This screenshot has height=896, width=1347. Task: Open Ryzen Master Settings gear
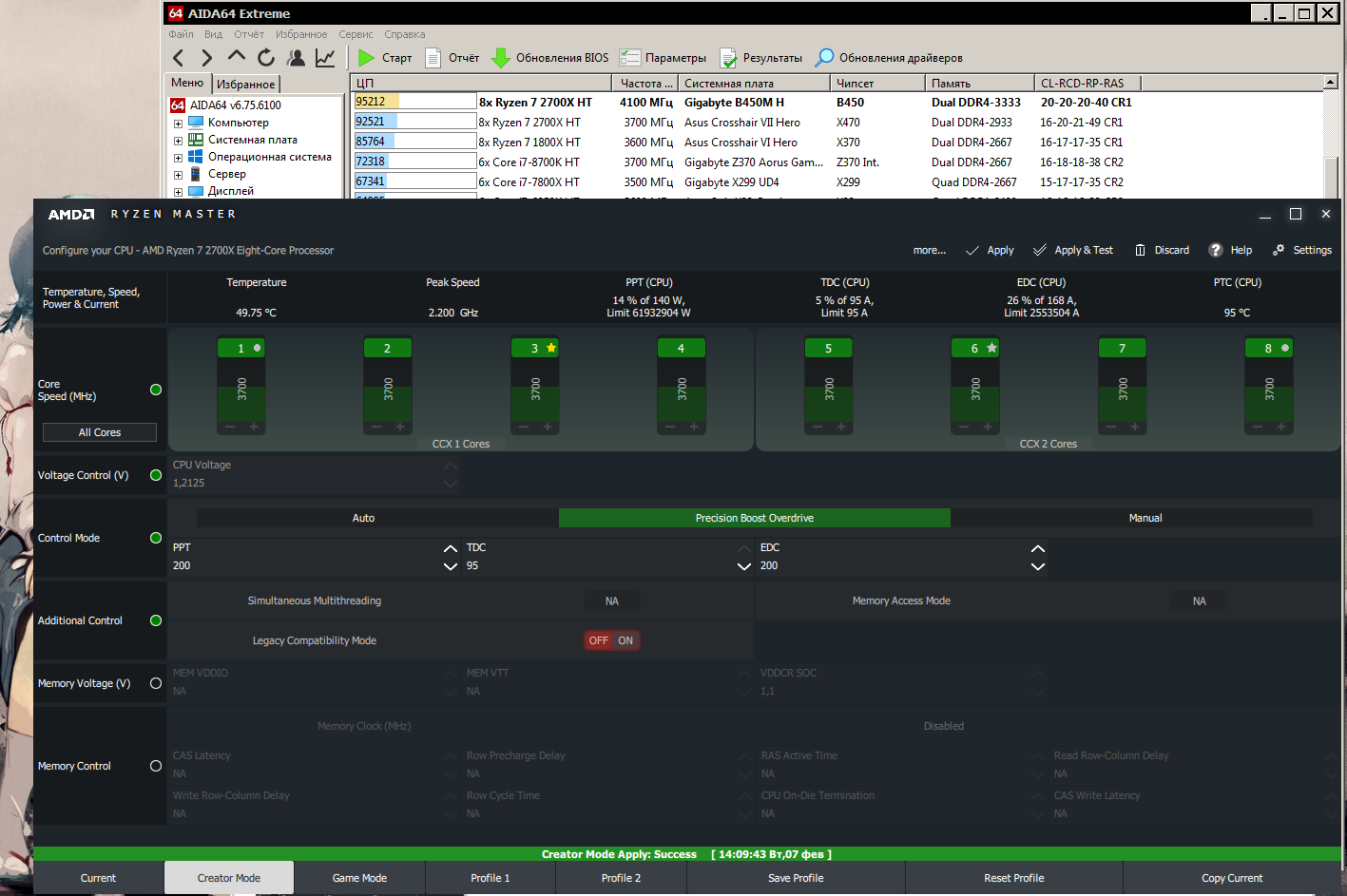(1279, 250)
